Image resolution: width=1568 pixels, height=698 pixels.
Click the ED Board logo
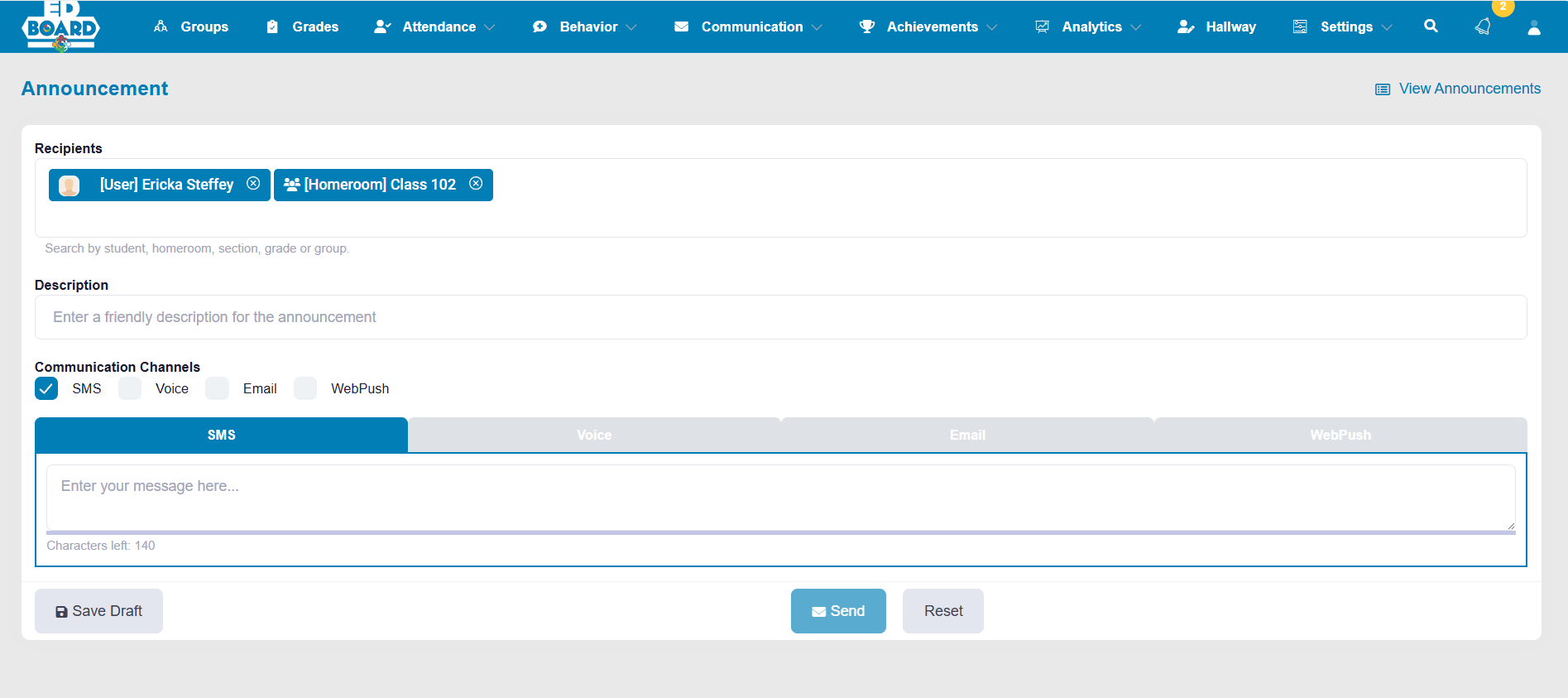60,26
